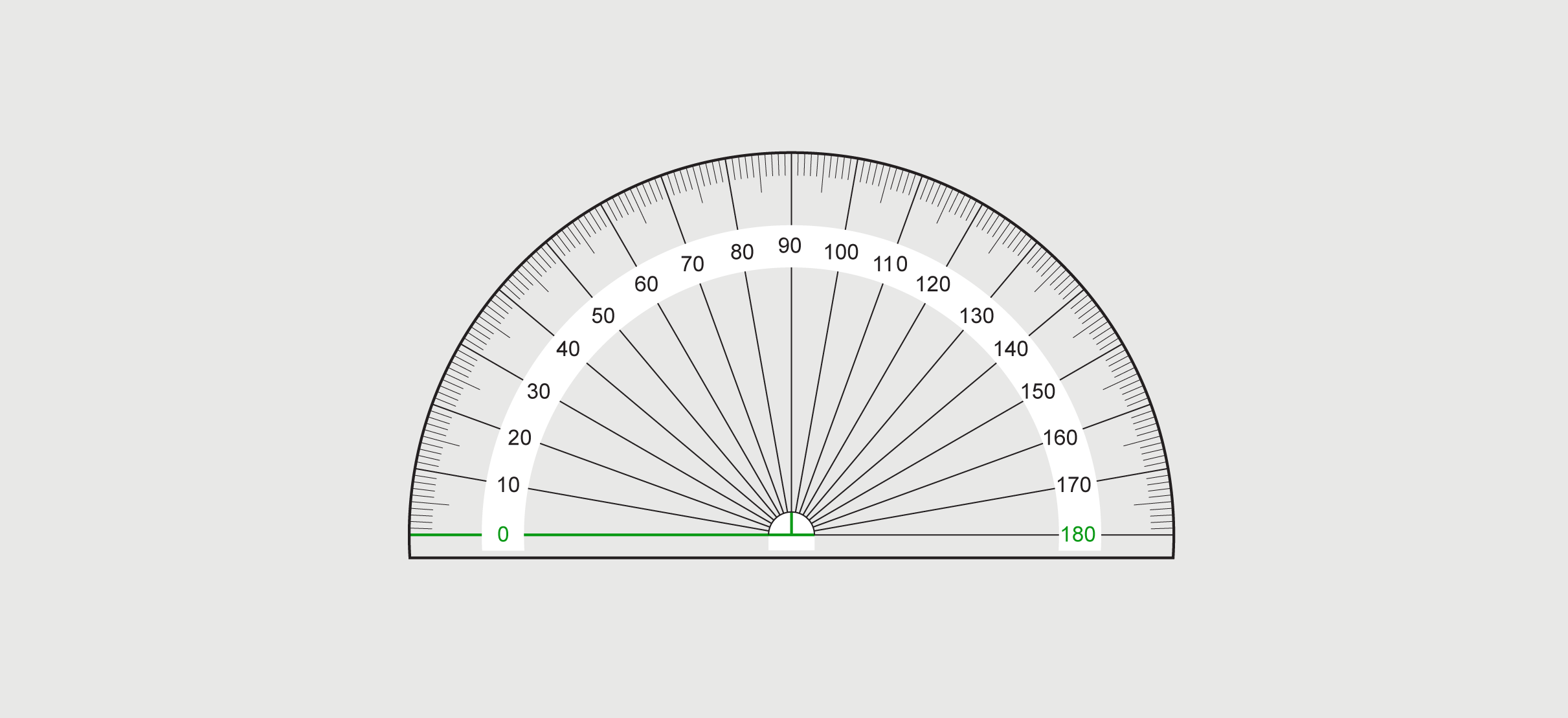Click the 10 degree label
This screenshot has width=1568, height=718.
[x=508, y=484]
